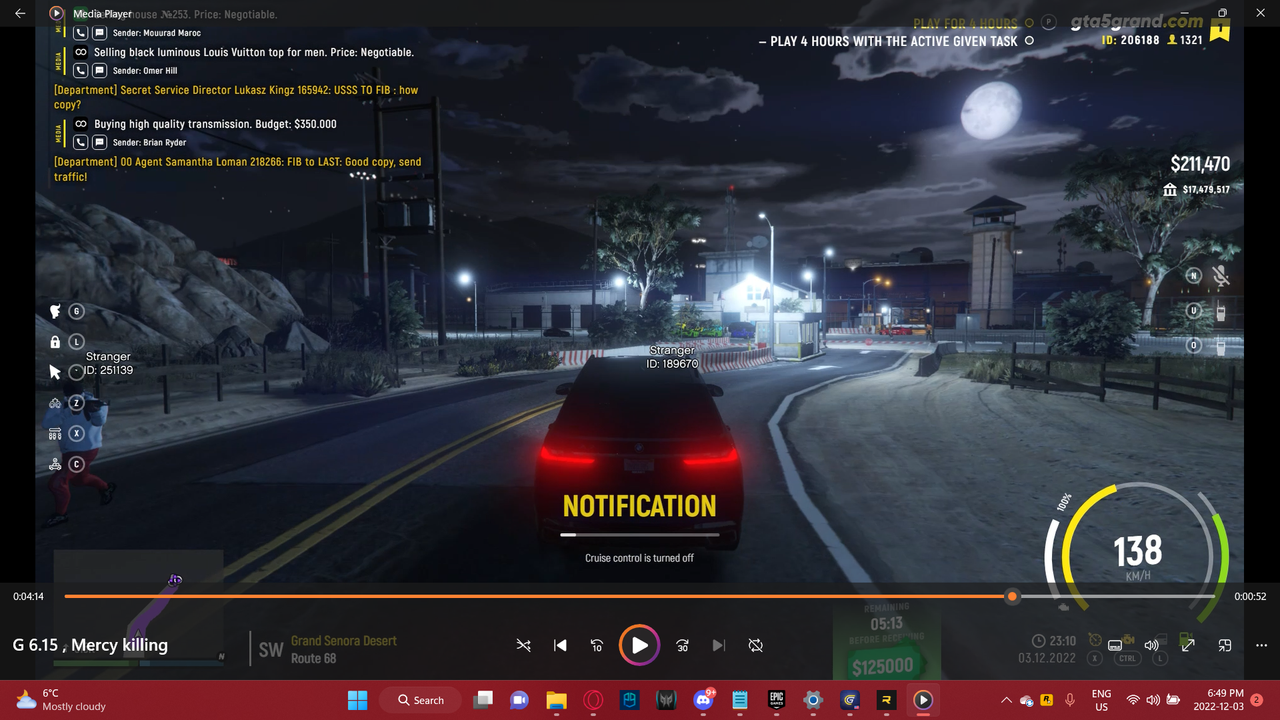1280x720 pixels.
Task: Go back using the Media Player back arrow
Action: 20,14
